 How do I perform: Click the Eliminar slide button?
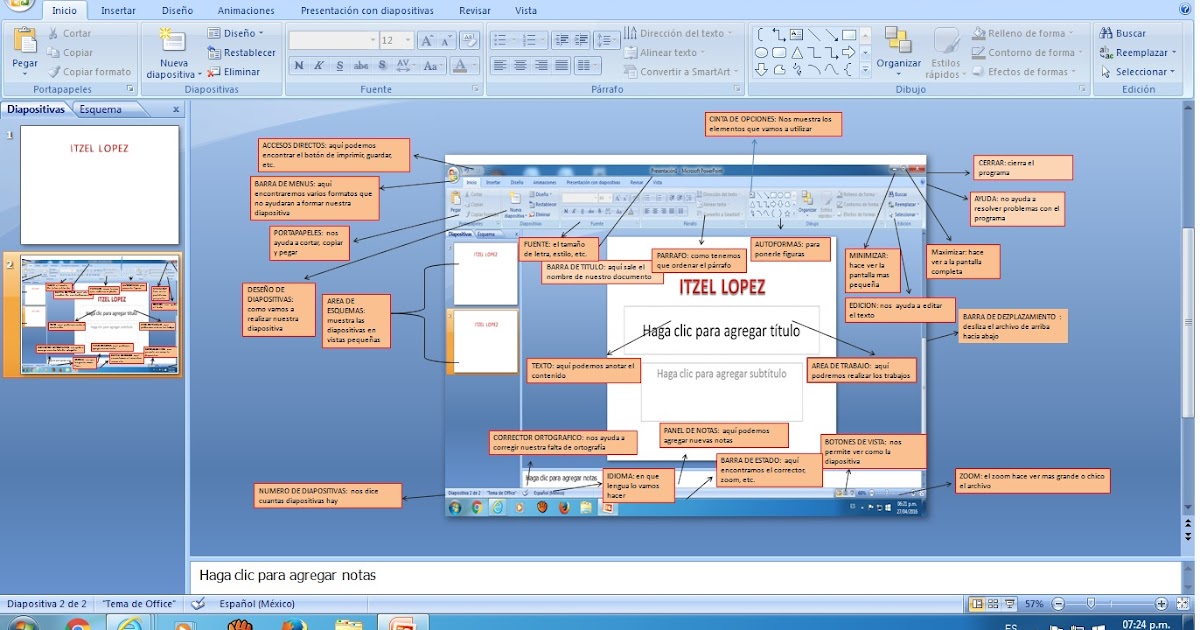[238, 71]
